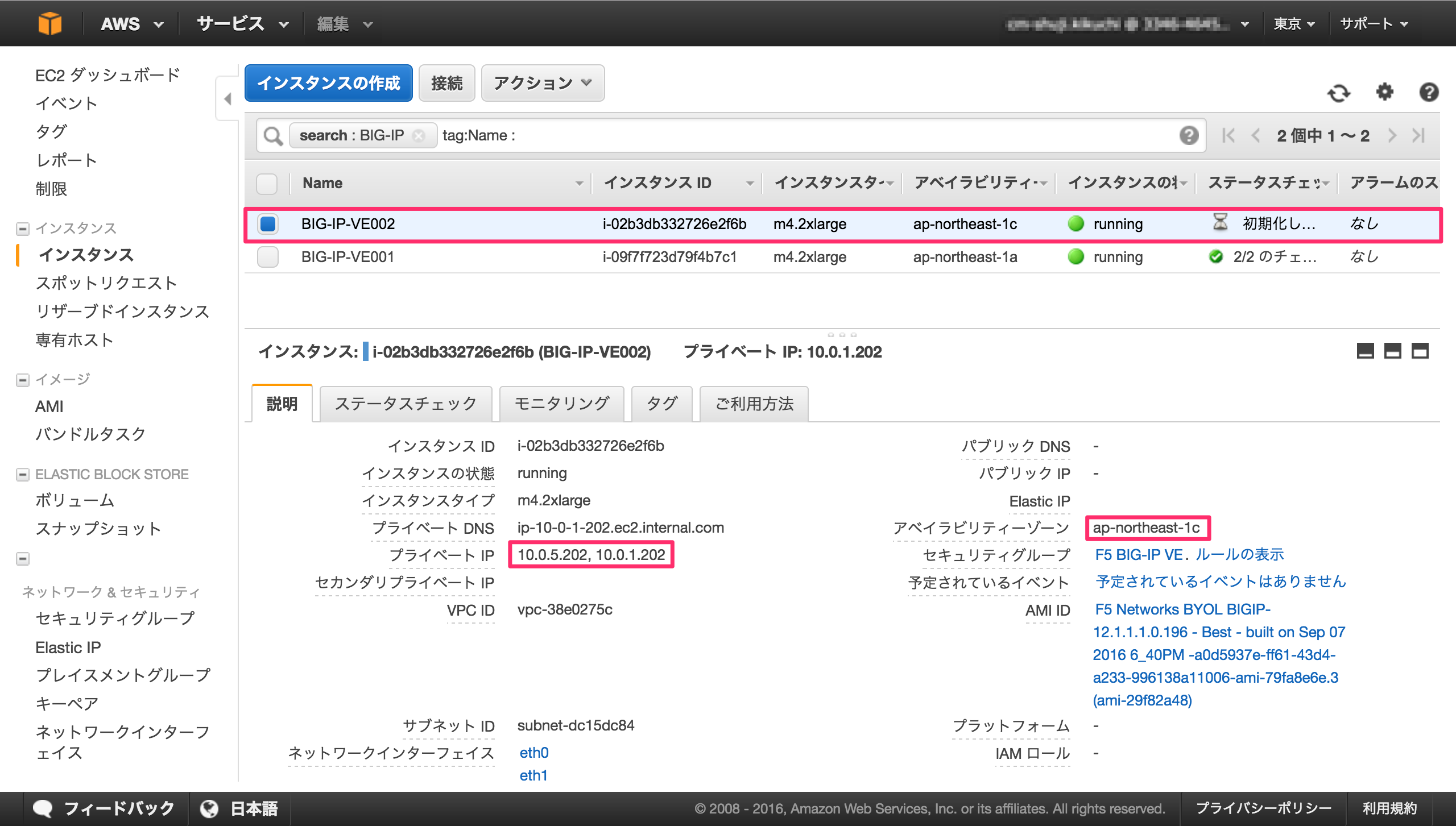
Task: Click the 予定されているイベントはありません link
Action: tap(1221, 582)
